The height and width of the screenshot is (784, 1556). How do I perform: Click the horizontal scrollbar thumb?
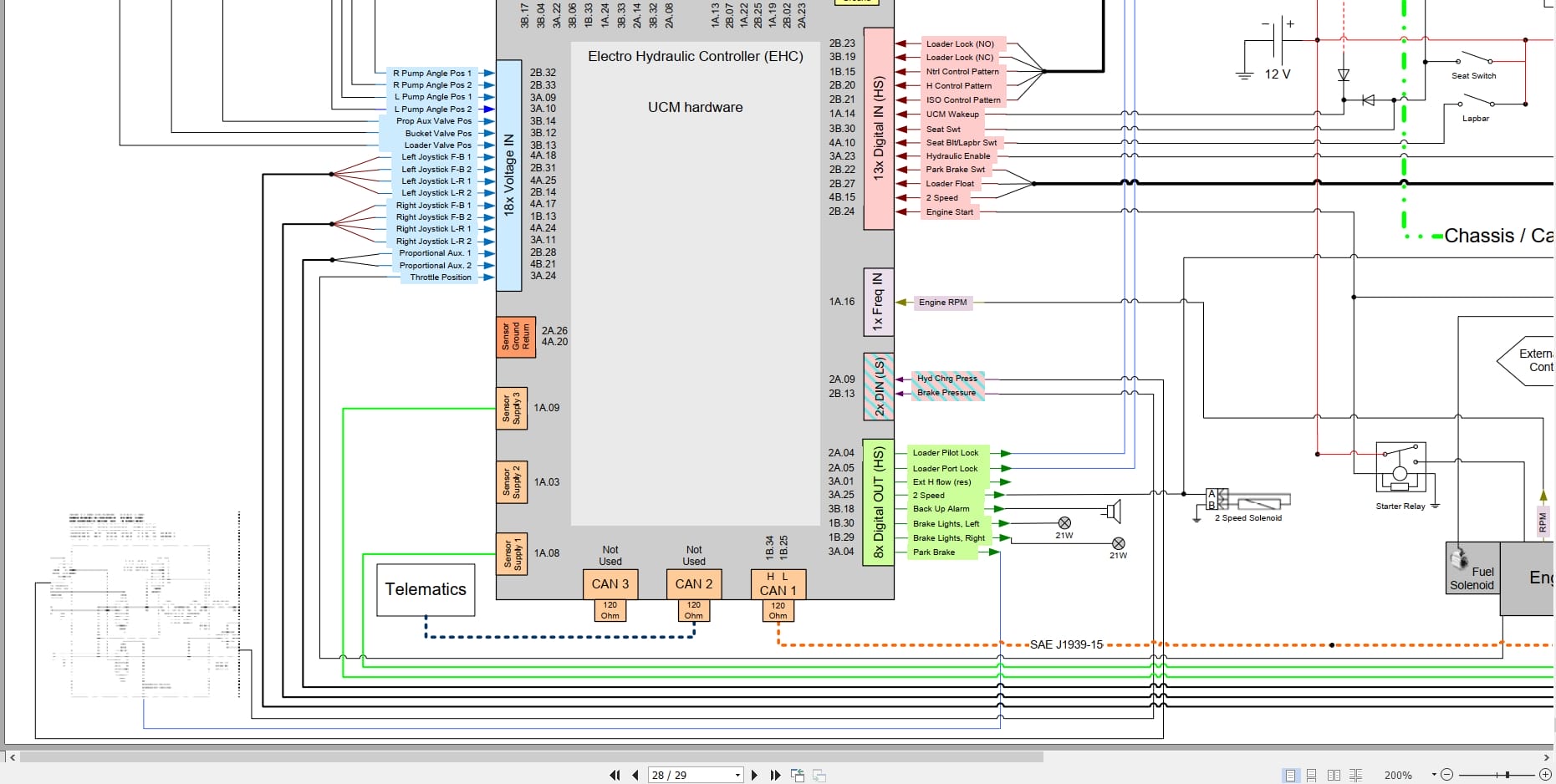[x=531, y=757]
